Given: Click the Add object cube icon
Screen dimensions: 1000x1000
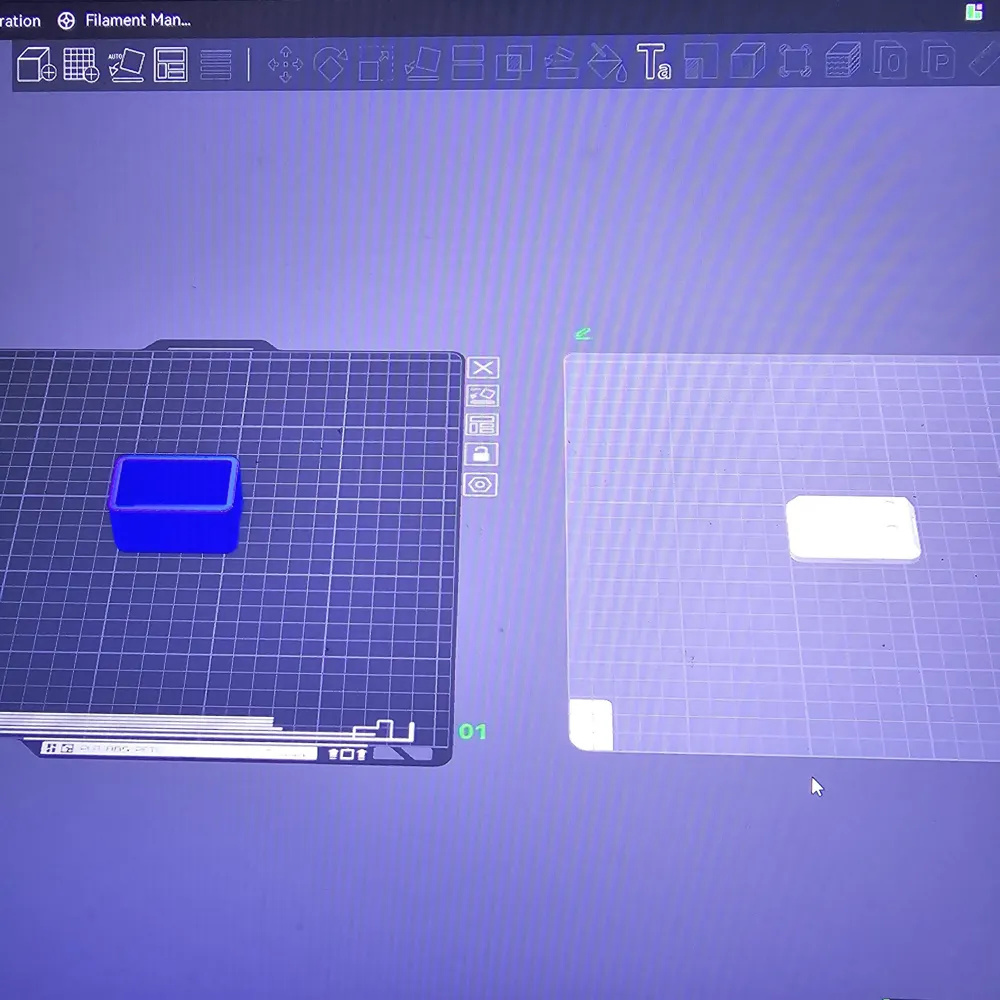Looking at the screenshot, I should [x=36, y=64].
